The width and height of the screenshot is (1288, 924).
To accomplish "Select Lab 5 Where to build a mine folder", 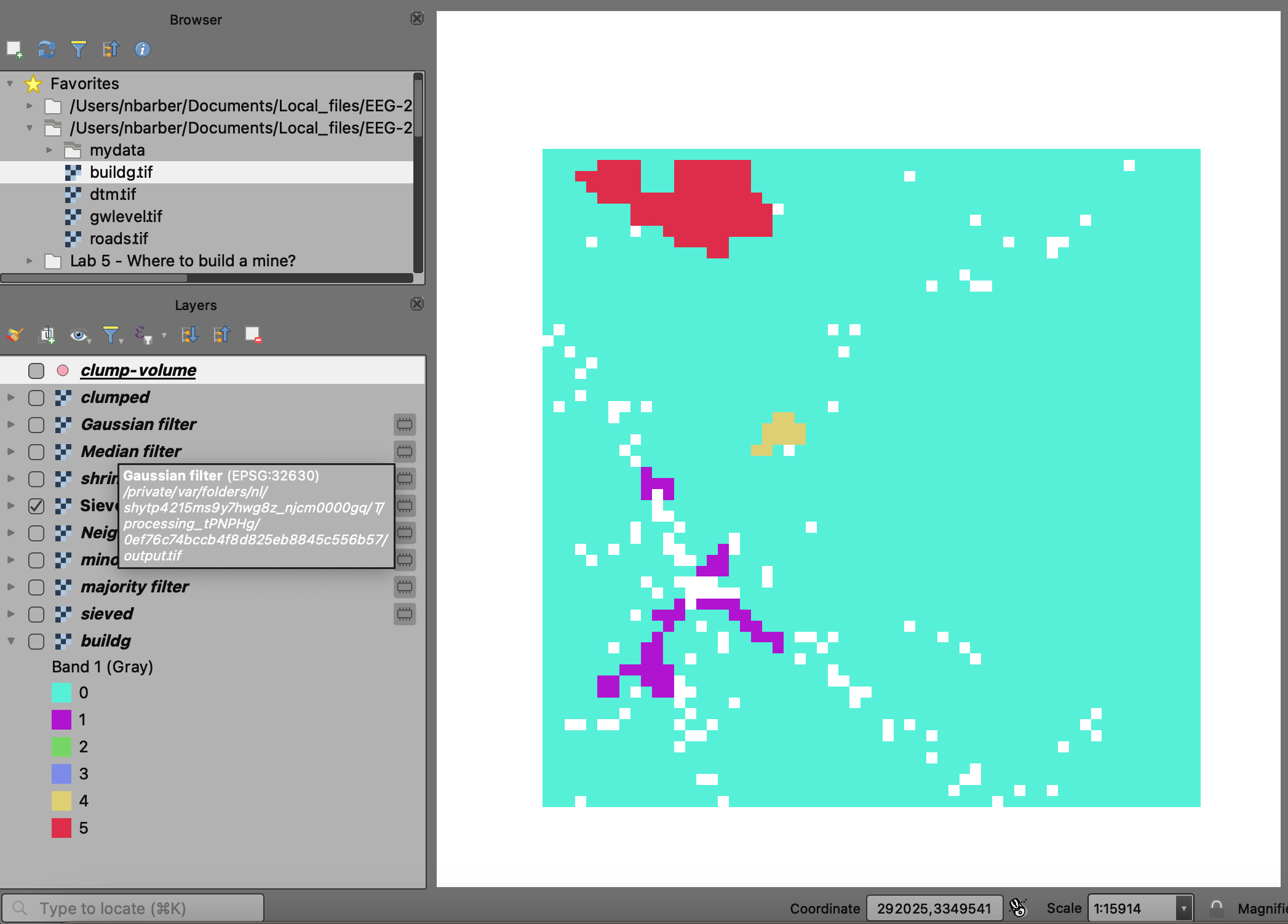I will point(182,261).
